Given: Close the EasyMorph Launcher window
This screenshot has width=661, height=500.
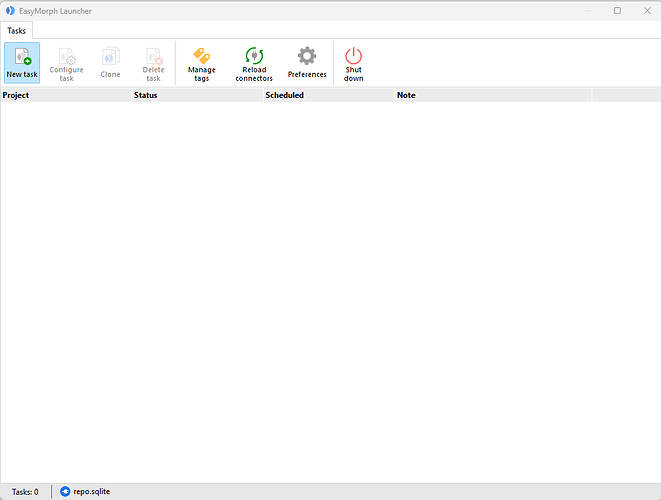Looking at the screenshot, I should point(648,11).
